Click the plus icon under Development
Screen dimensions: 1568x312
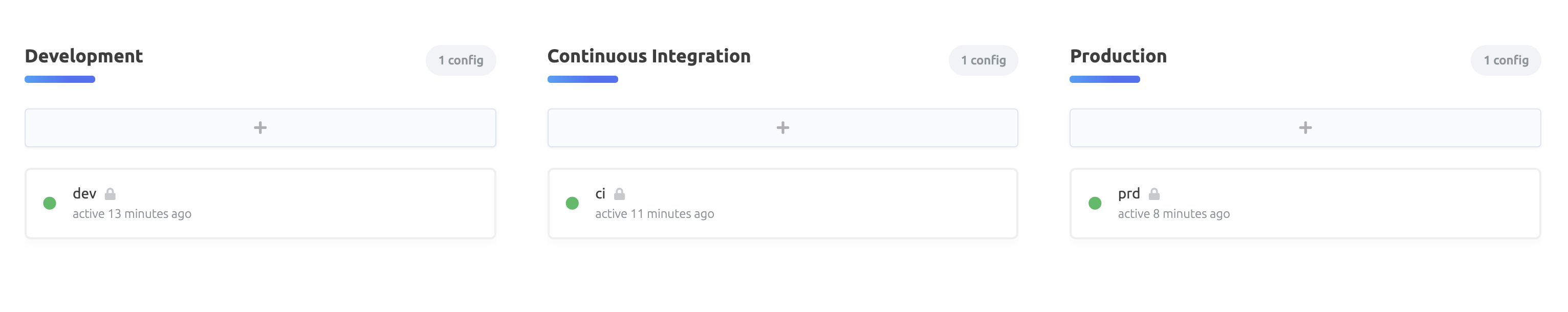260,128
